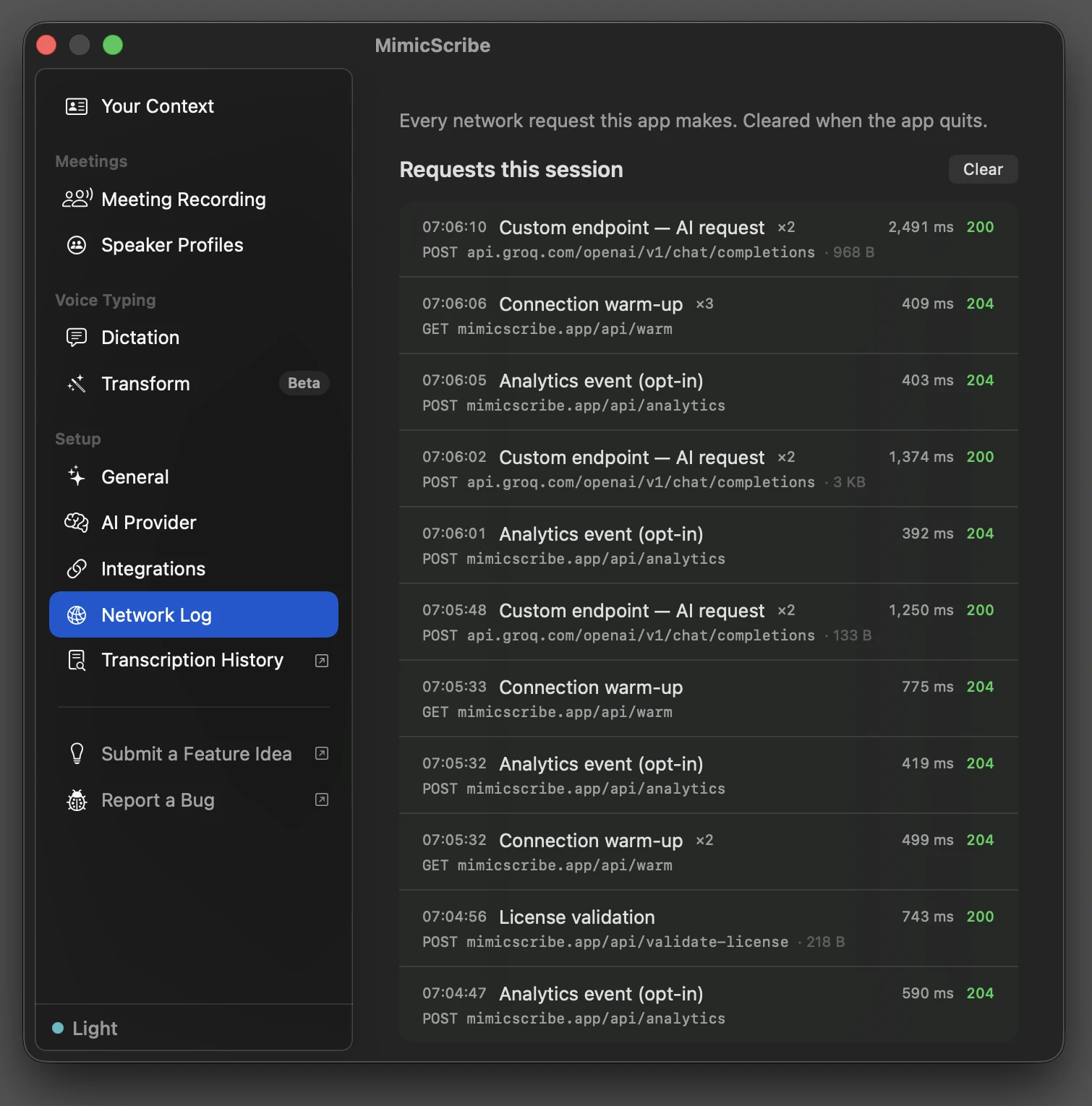Open Submit a Feature Idea link
Viewport: 1092px width, 1106px height.
point(194,754)
